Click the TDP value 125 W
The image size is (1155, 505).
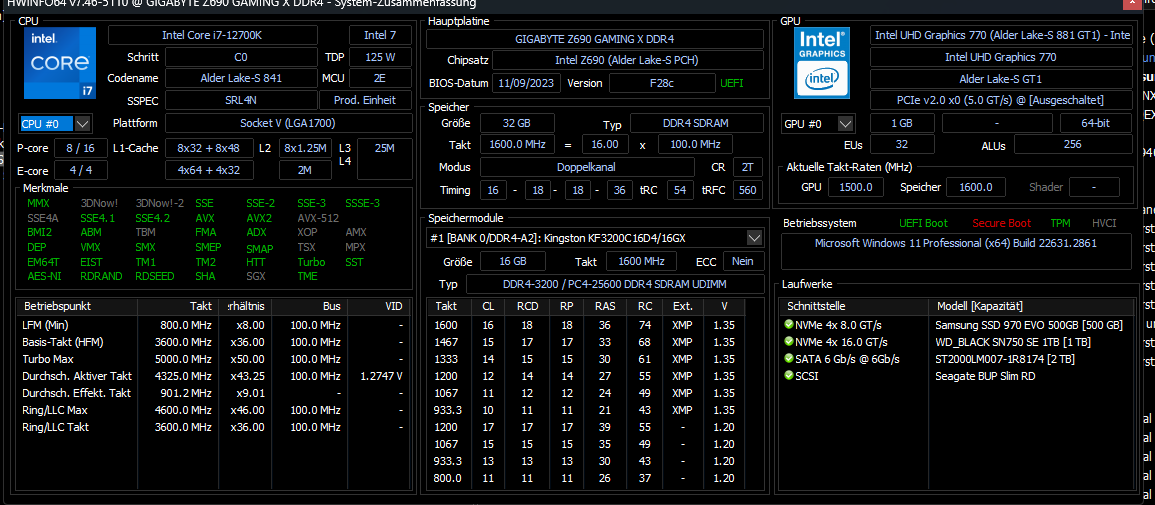click(x=379, y=57)
